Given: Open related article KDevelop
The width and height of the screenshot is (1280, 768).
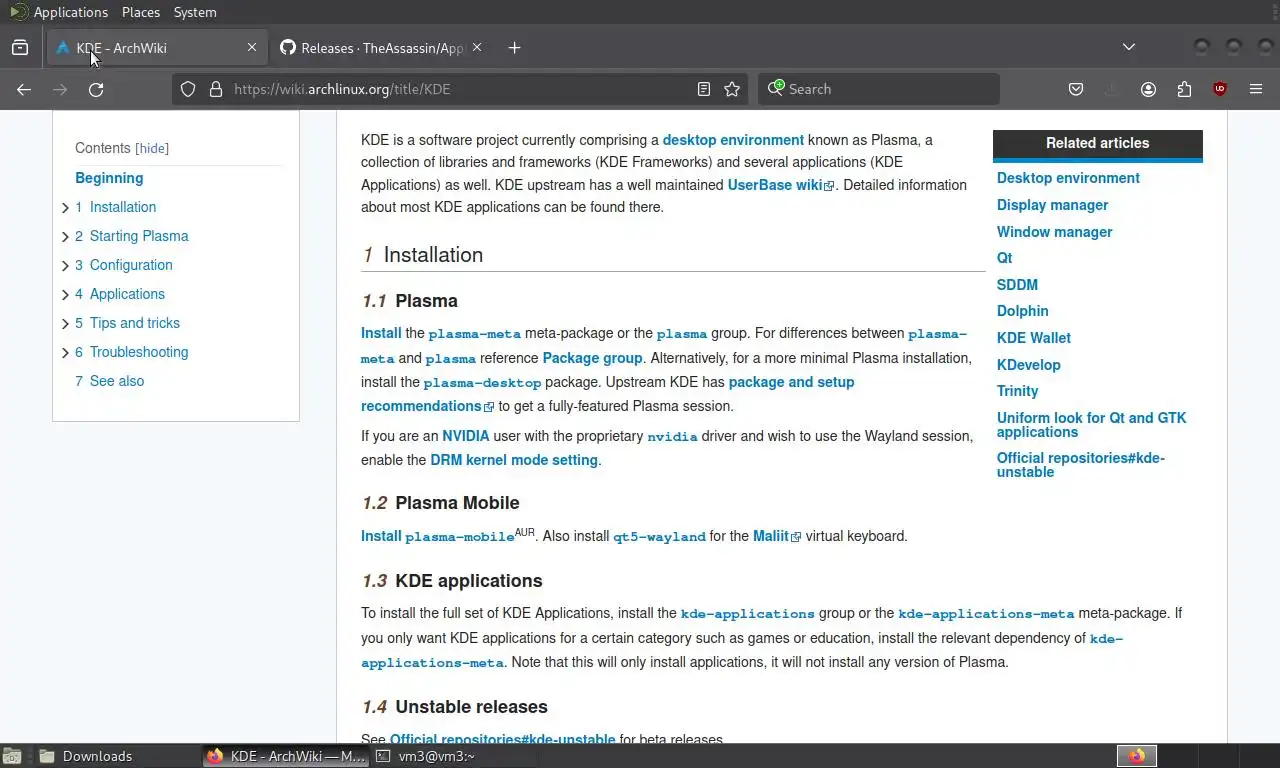Looking at the screenshot, I should (x=1028, y=365).
